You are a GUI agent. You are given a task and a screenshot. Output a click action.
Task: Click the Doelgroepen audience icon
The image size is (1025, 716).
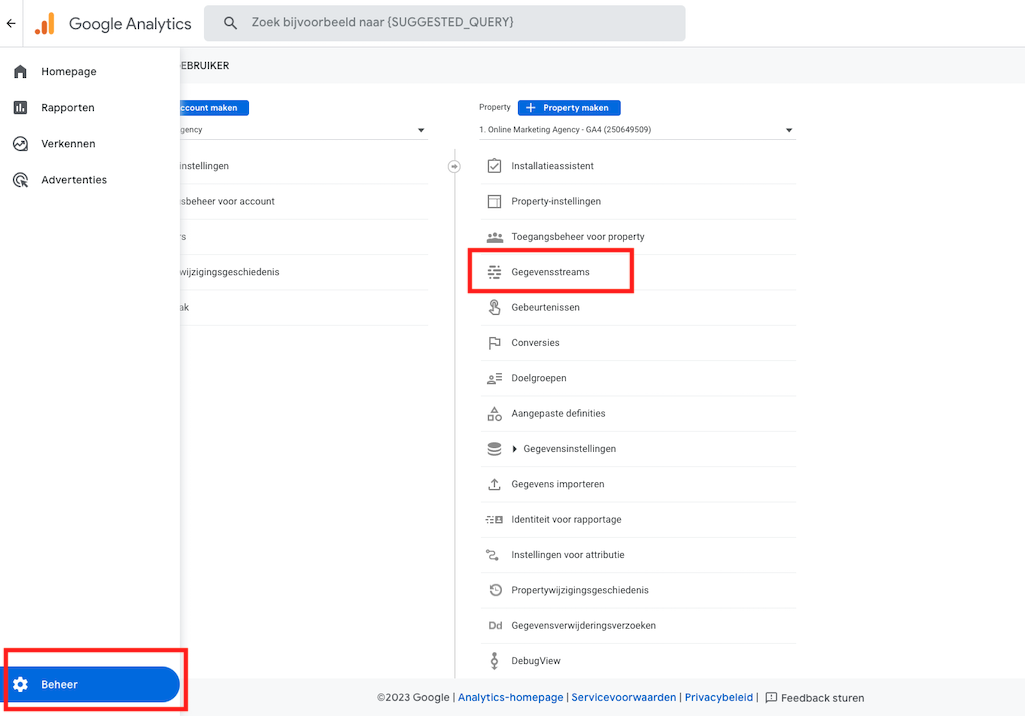[494, 378]
